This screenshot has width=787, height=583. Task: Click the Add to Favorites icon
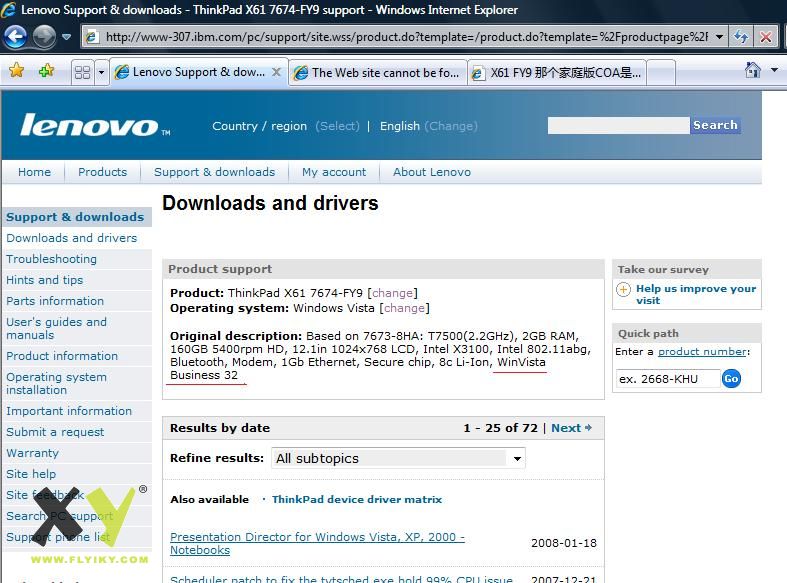(46, 71)
